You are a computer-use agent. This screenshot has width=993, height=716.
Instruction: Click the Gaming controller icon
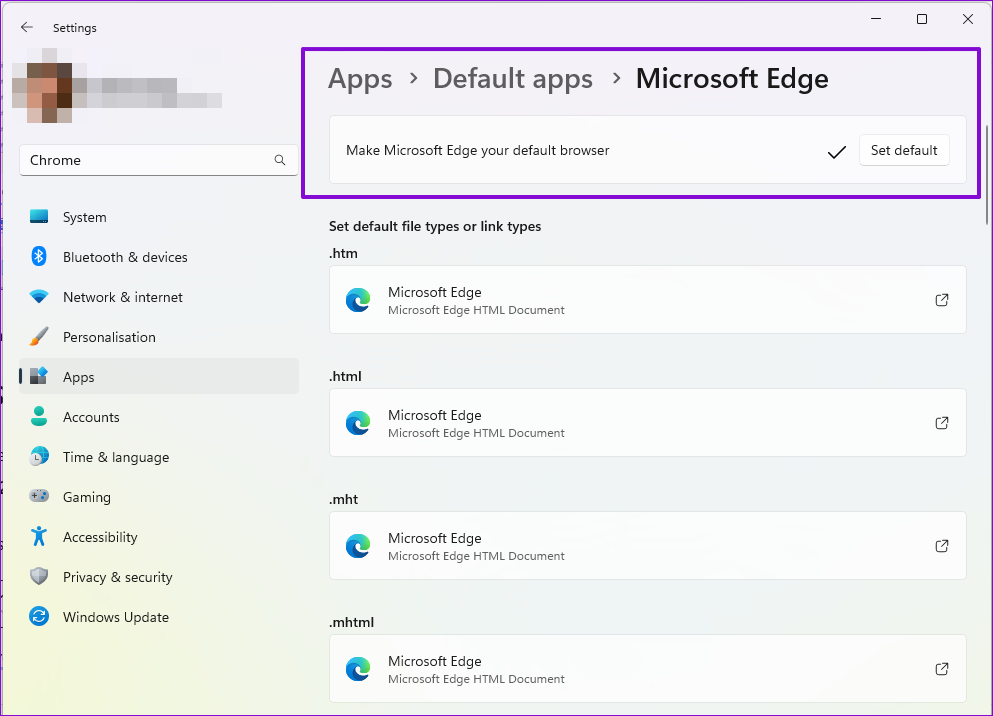point(38,497)
